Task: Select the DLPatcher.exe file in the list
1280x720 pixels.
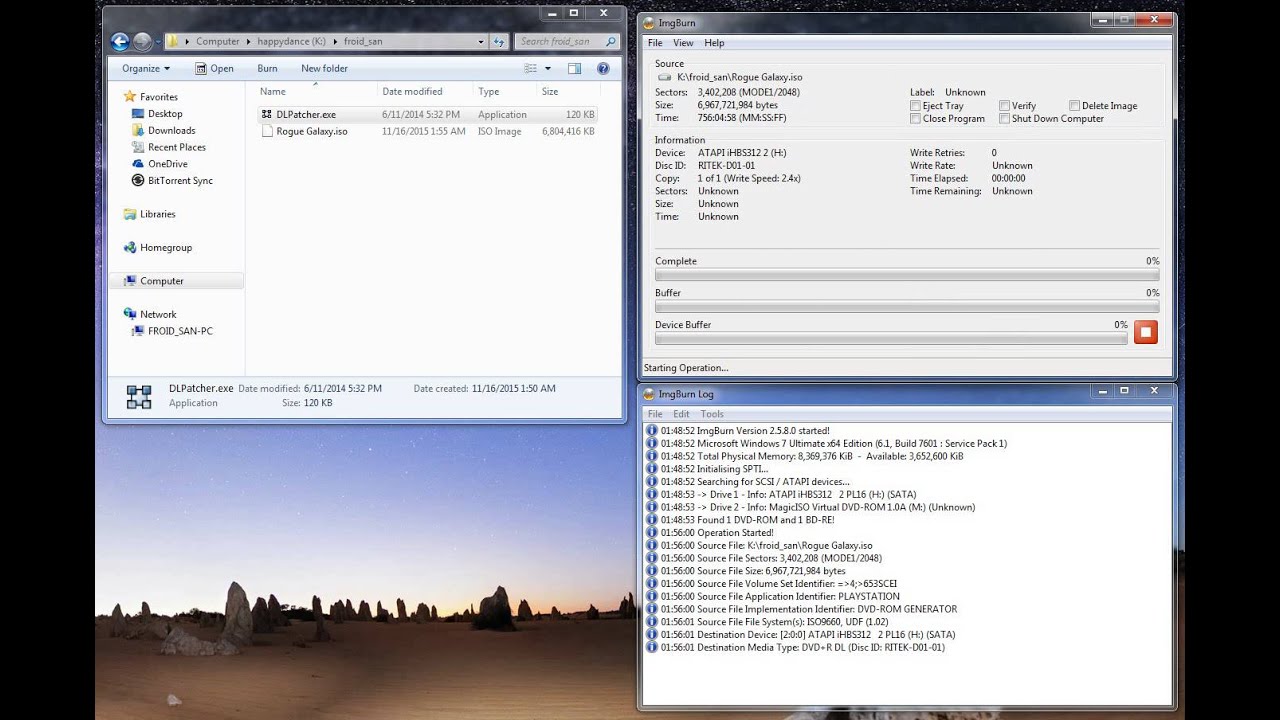Action: 428,114
